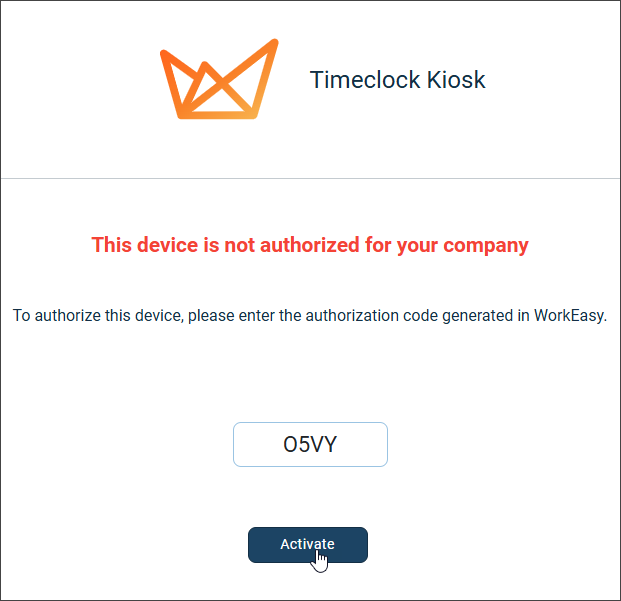Click the word Timeclock in the header
The height and width of the screenshot is (601, 621).
point(365,80)
